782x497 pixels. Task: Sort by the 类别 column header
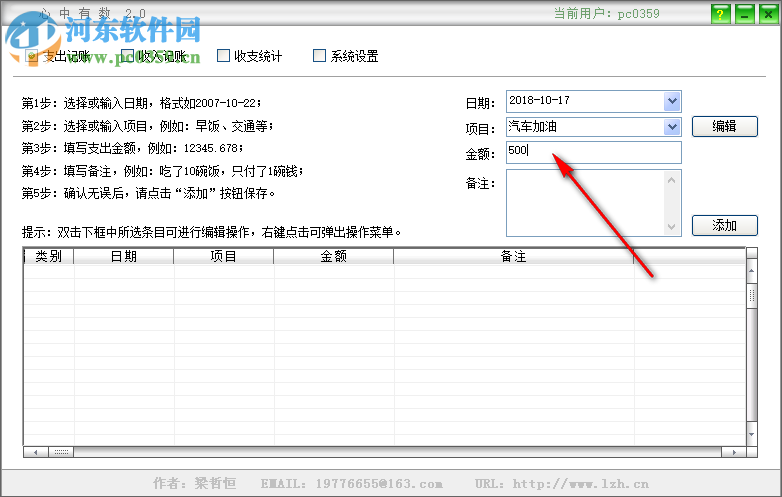pyautogui.click(x=48, y=256)
